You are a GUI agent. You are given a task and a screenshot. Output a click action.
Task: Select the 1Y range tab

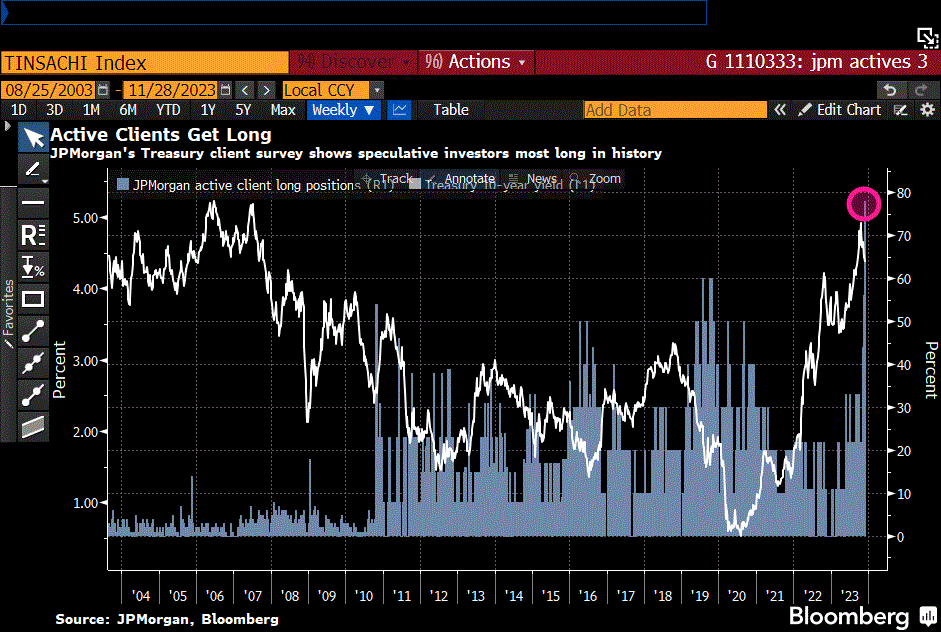click(x=208, y=110)
